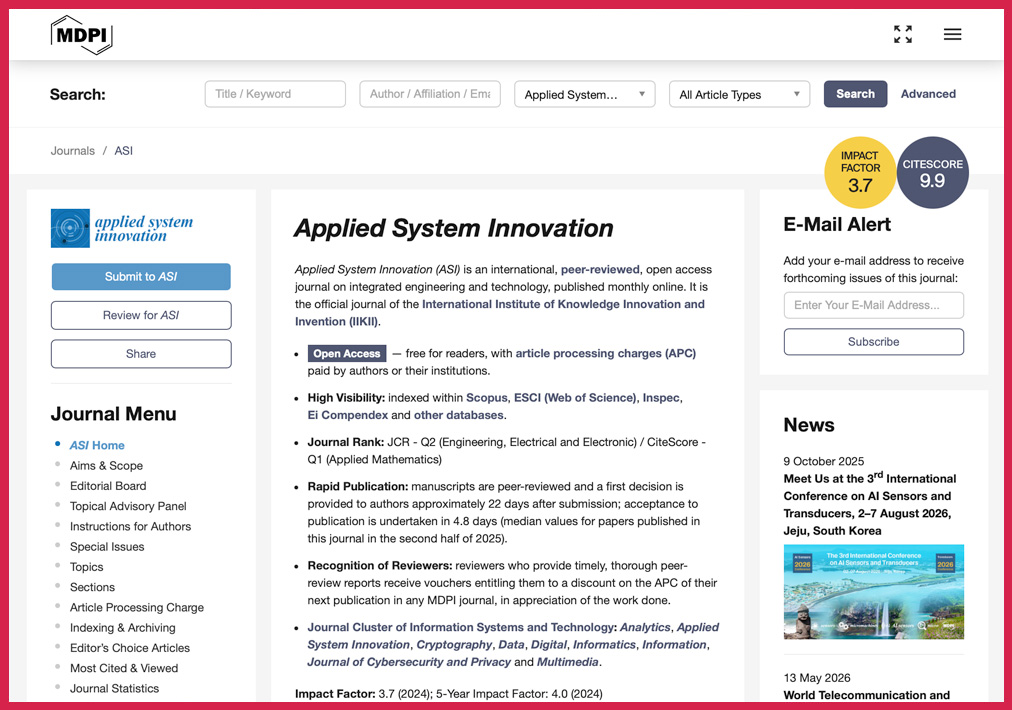Open Article Processing Charge menu item
The height and width of the screenshot is (710, 1012).
click(x=137, y=607)
